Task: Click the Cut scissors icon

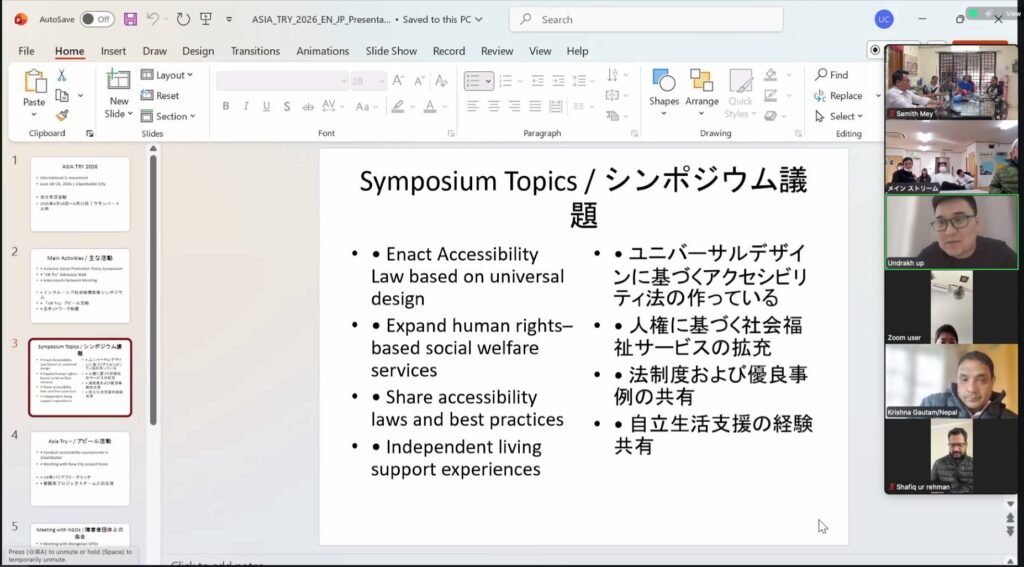Action: click(x=61, y=76)
